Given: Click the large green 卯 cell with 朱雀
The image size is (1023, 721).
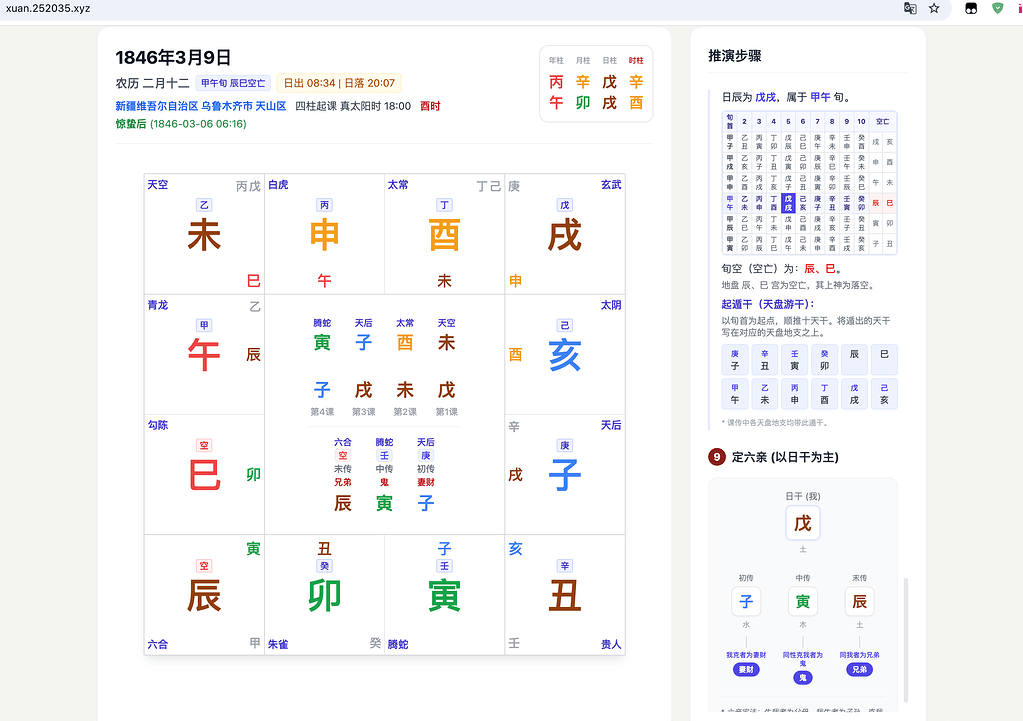Looking at the screenshot, I should pos(324,594).
